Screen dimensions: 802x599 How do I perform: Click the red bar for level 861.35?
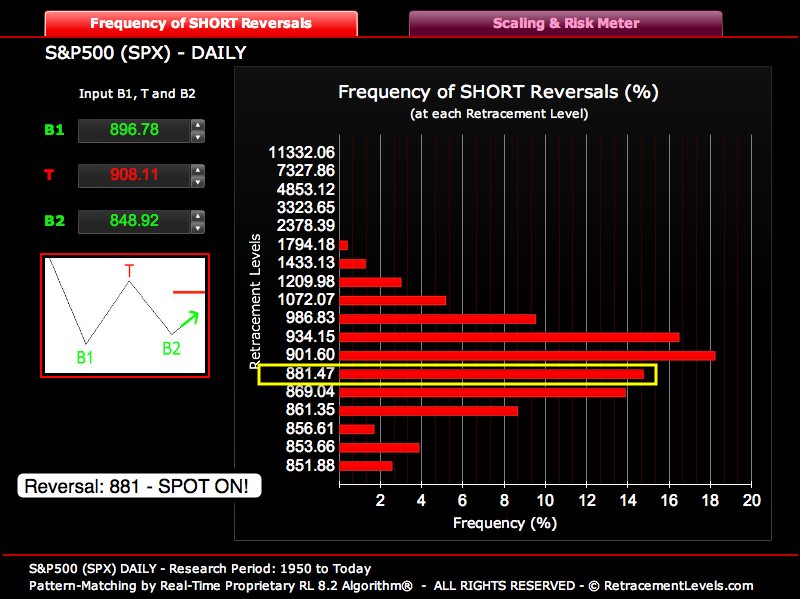[429, 410]
